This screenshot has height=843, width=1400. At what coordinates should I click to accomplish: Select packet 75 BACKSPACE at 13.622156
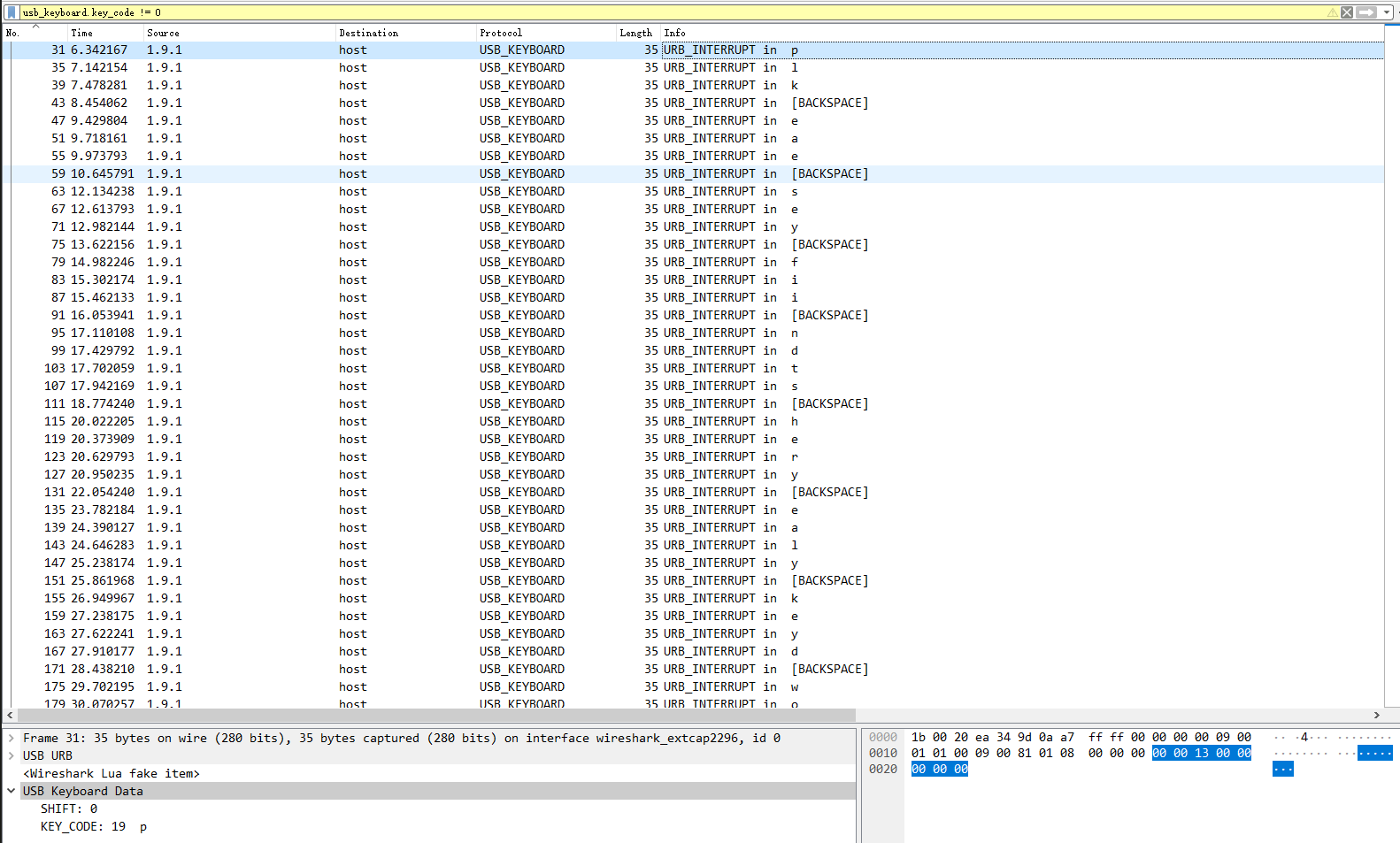(694, 244)
